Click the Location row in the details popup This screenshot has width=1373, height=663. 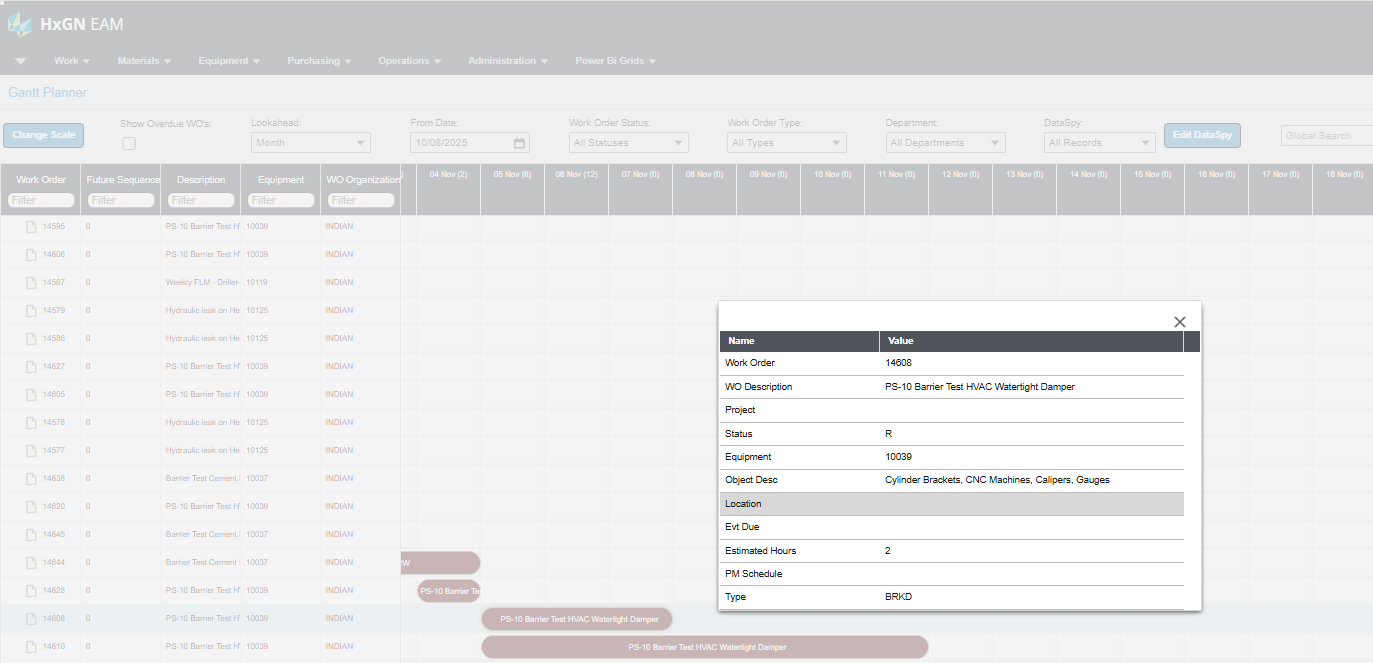click(x=950, y=503)
